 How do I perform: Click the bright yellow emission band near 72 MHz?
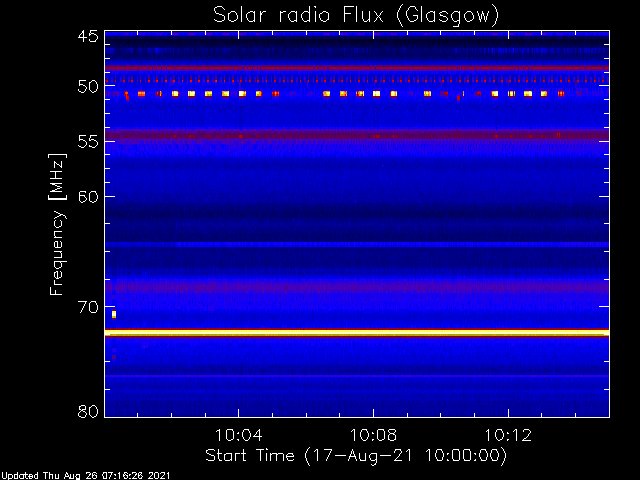click(x=357, y=333)
